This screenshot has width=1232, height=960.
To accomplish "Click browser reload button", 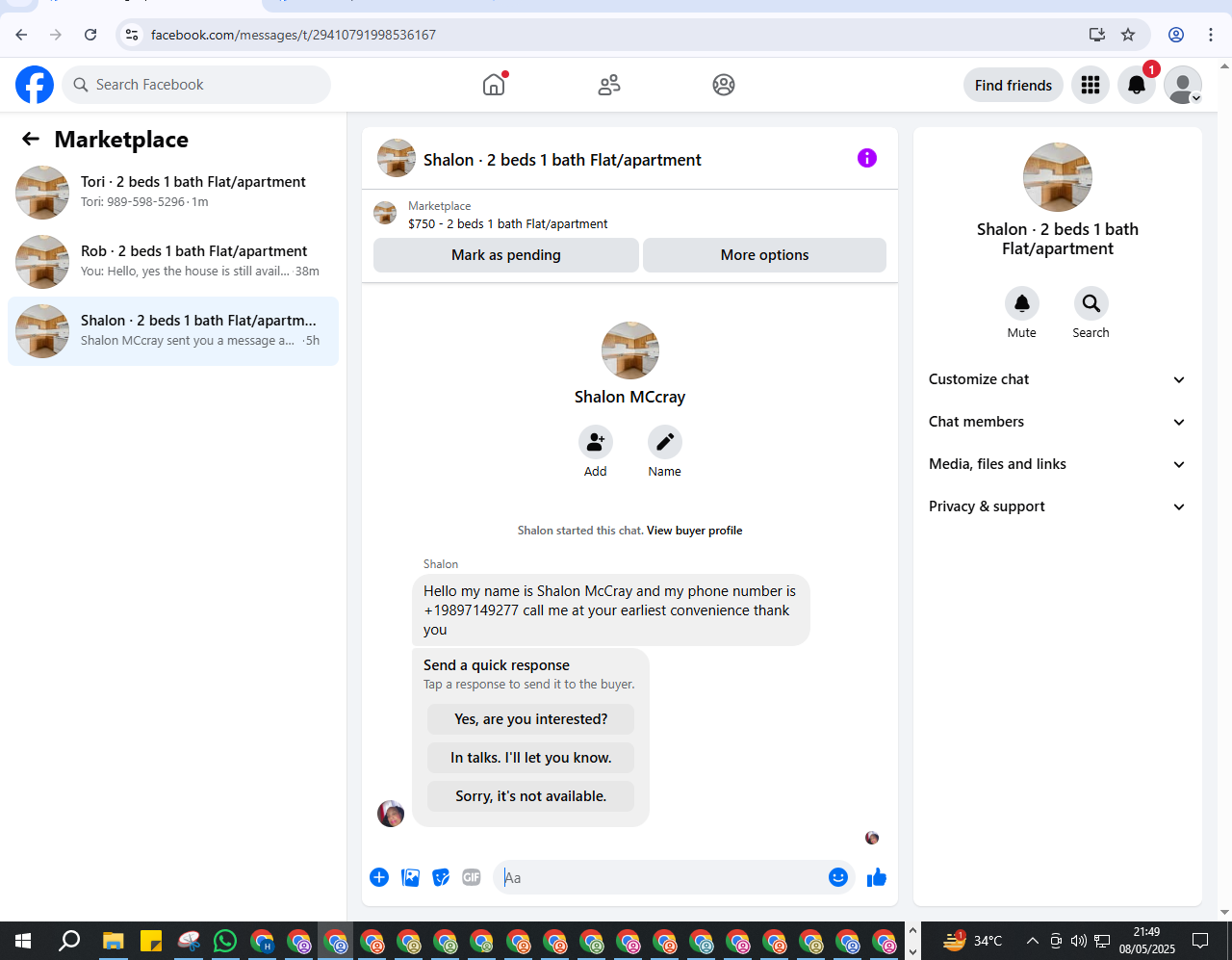I will point(90,35).
